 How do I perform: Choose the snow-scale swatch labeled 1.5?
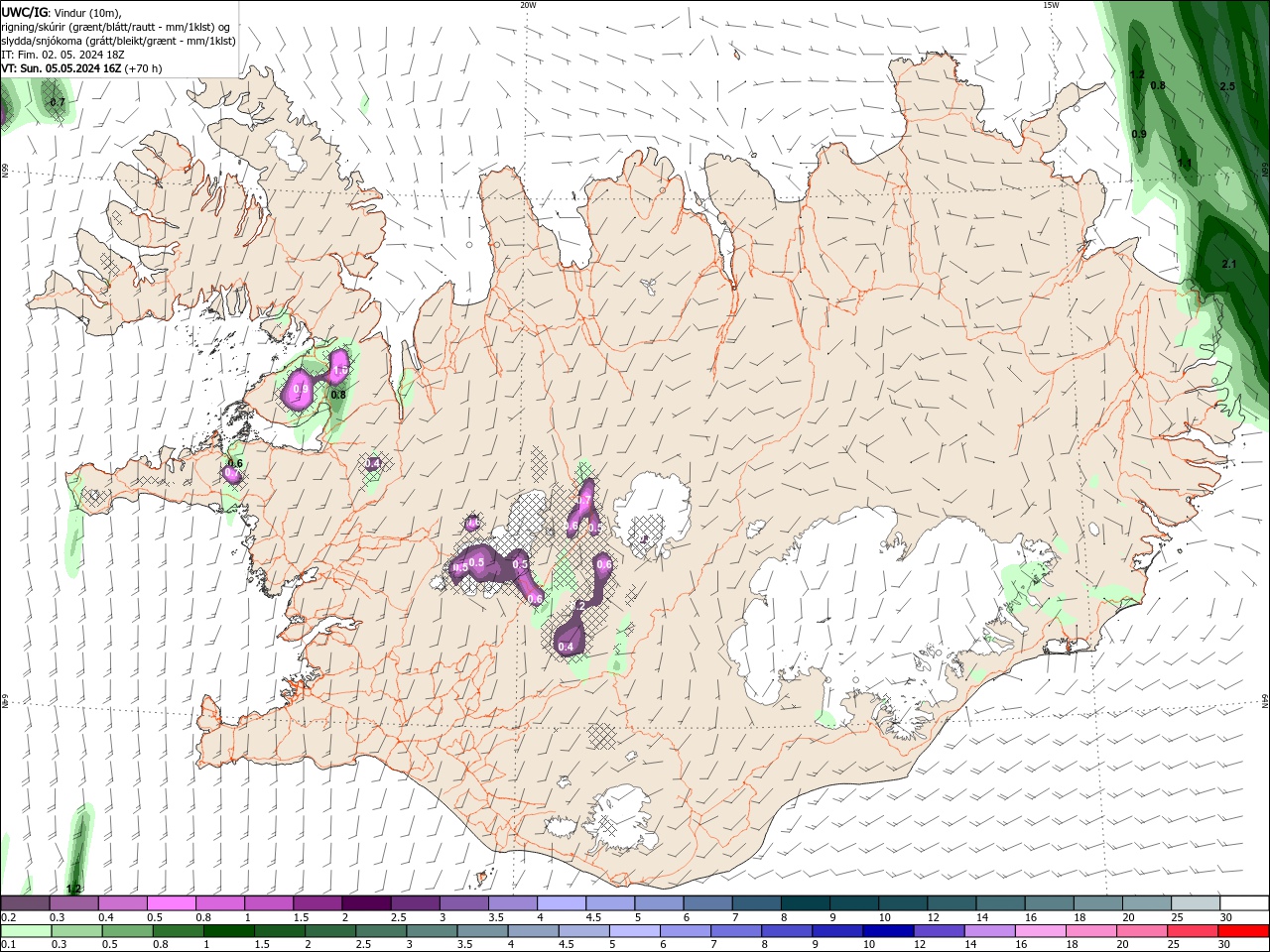[317, 903]
